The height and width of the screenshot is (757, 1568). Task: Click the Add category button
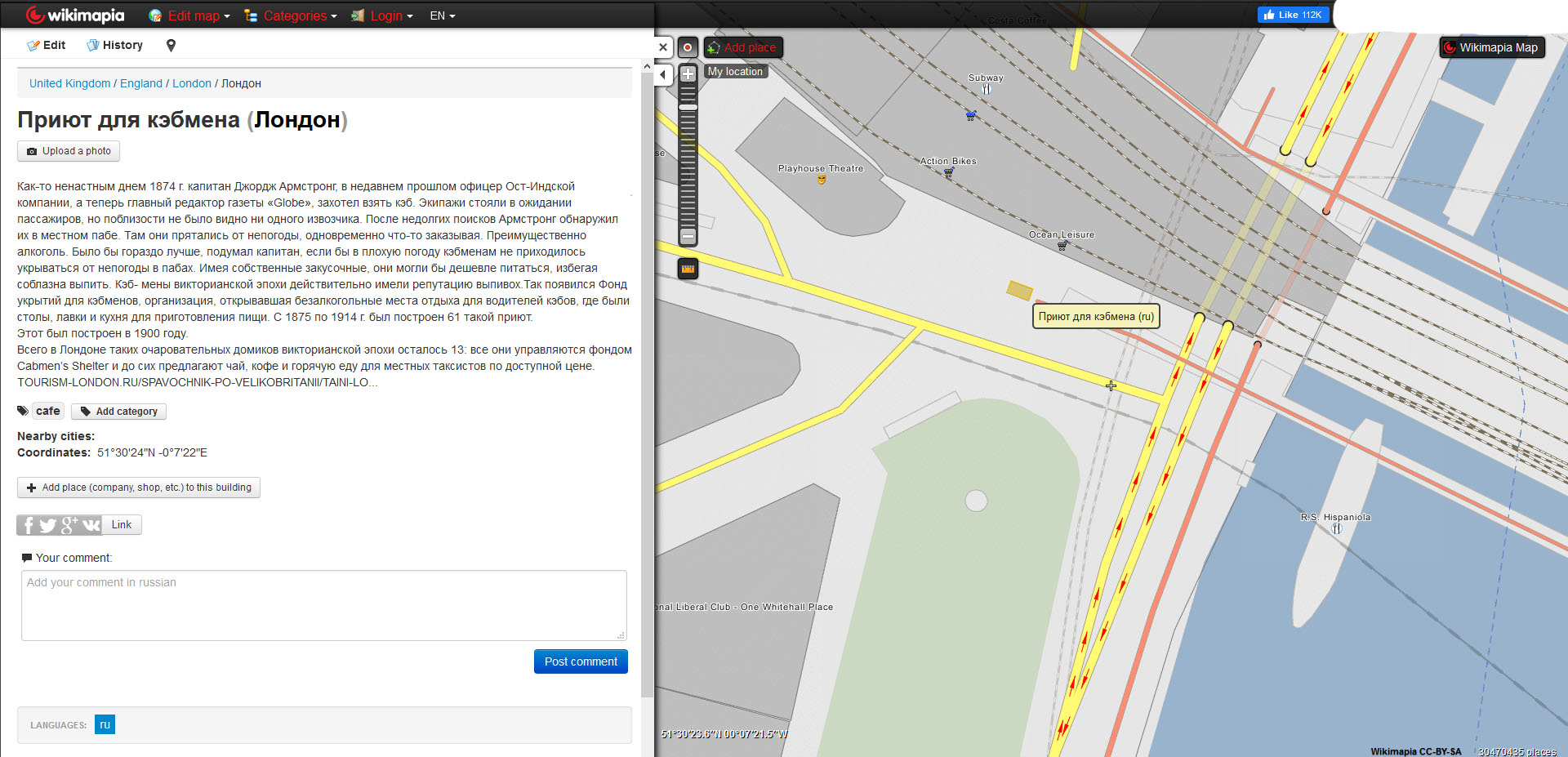118,412
